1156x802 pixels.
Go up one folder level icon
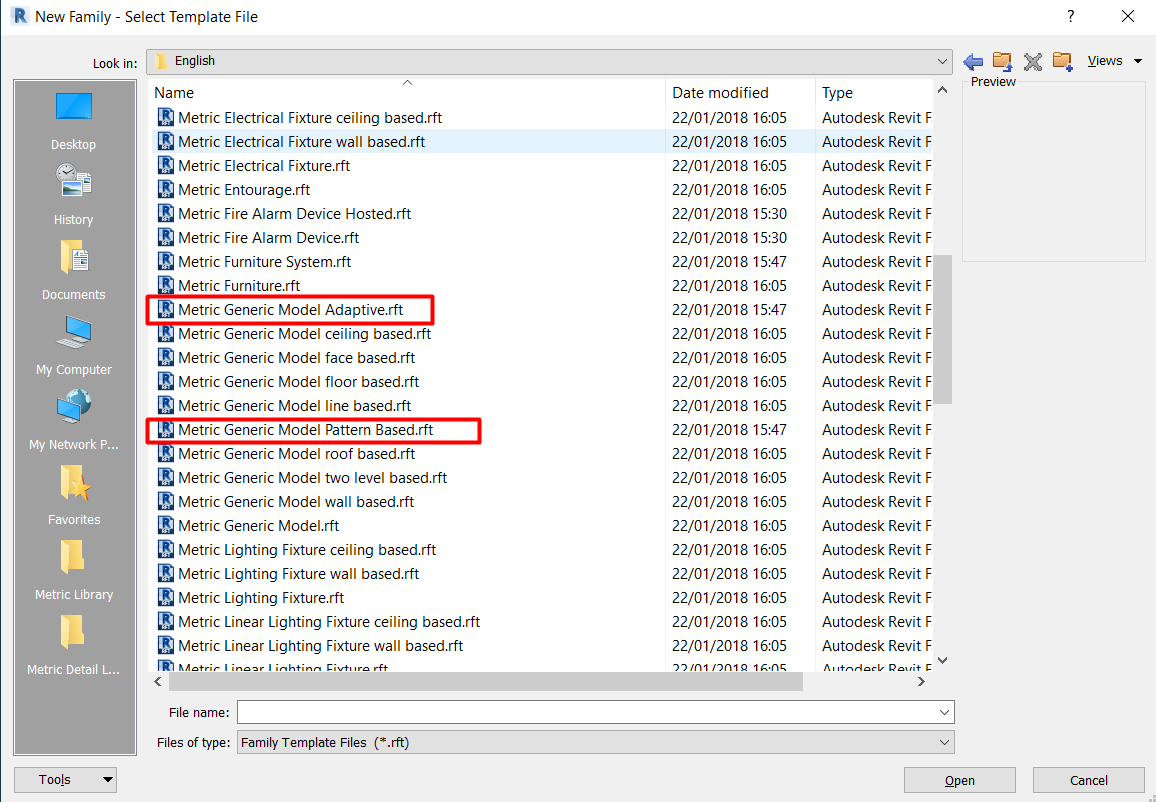(1002, 61)
